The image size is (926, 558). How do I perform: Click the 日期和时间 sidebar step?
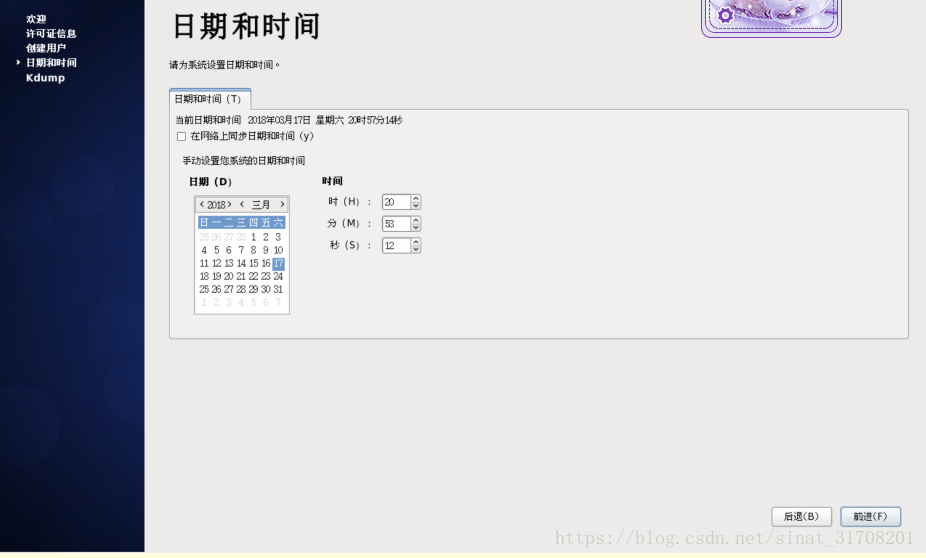51,63
